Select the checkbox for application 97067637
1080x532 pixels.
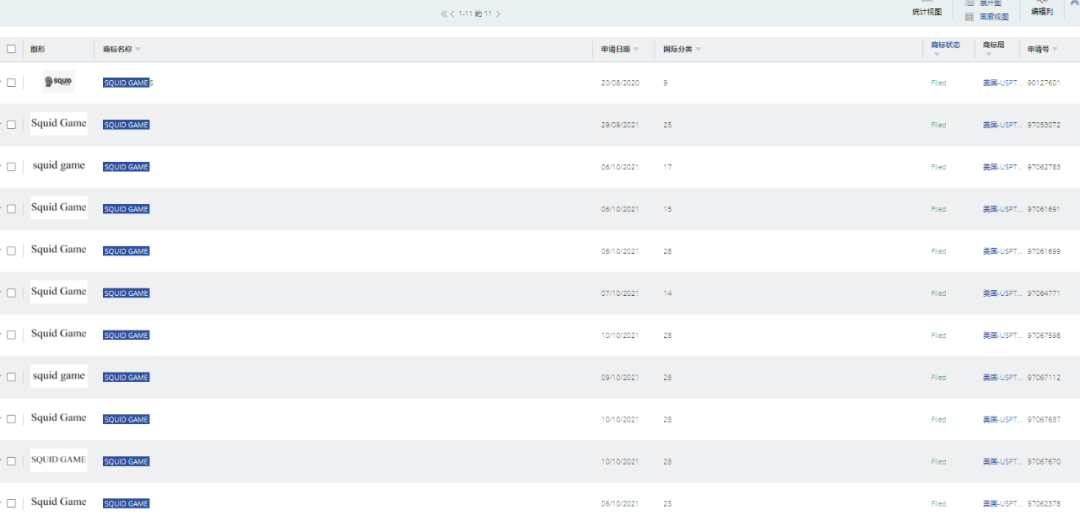11,419
